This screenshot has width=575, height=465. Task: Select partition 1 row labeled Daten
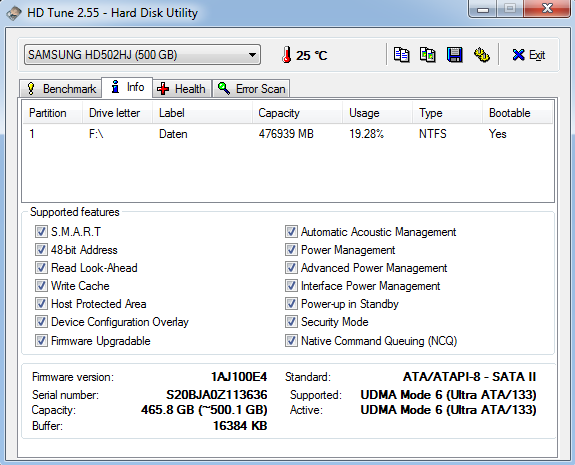(x=288, y=134)
